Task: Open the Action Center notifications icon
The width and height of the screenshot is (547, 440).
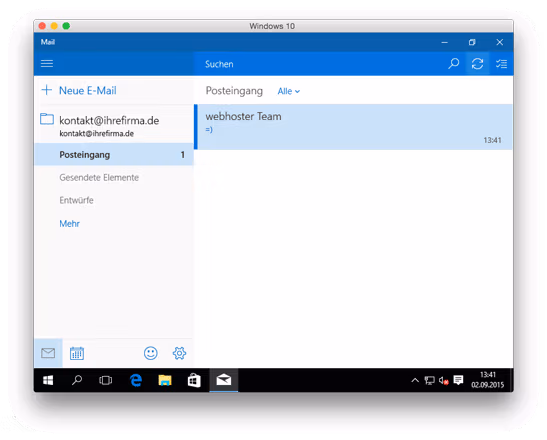Action: click(x=458, y=380)
